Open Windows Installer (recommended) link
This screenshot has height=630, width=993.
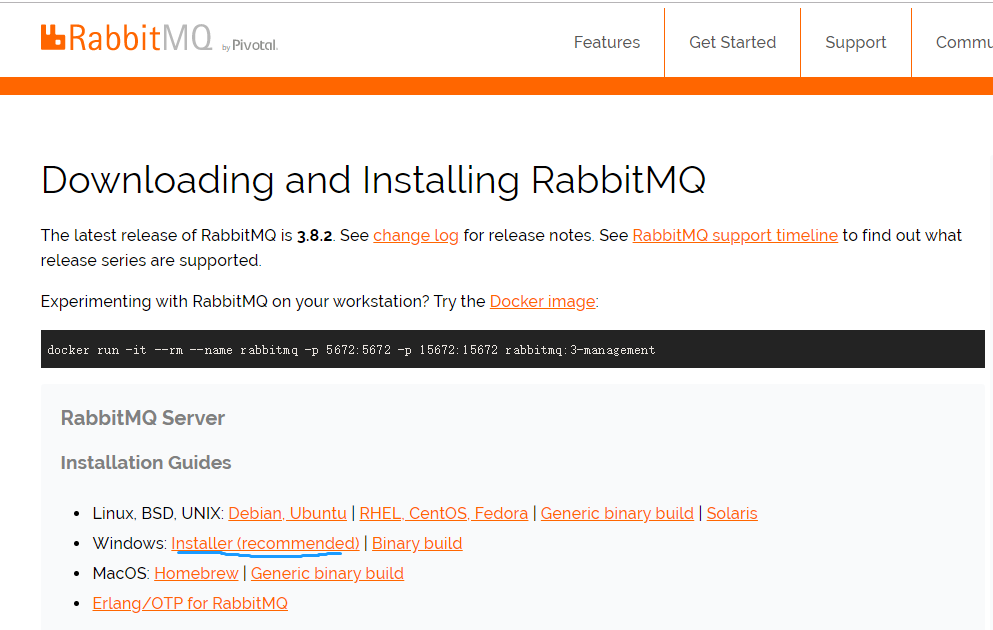click(265, 543)
